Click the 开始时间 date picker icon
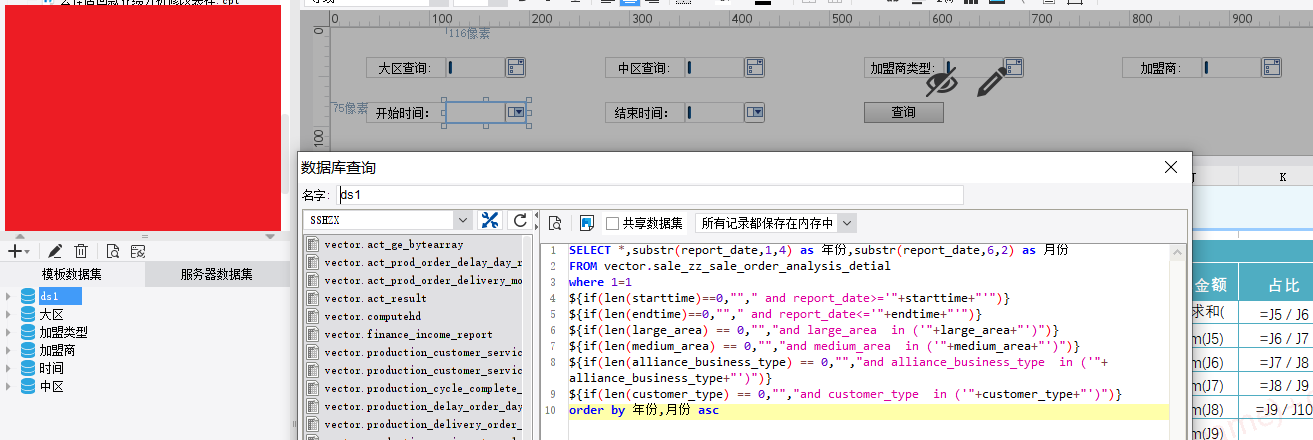 516,113
